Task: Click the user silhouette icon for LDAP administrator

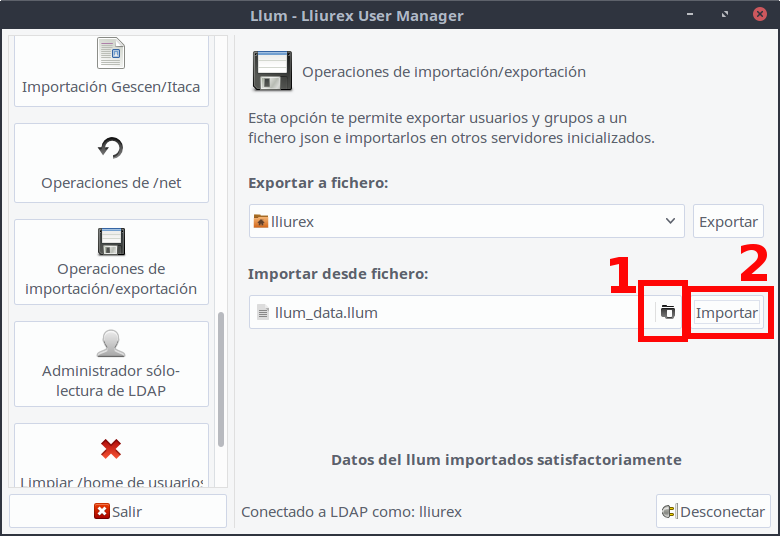Action: pos(111,344)
